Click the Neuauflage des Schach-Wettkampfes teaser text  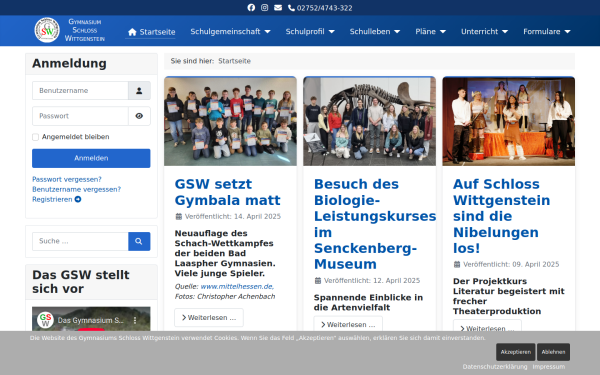click(x=225, y=253)
